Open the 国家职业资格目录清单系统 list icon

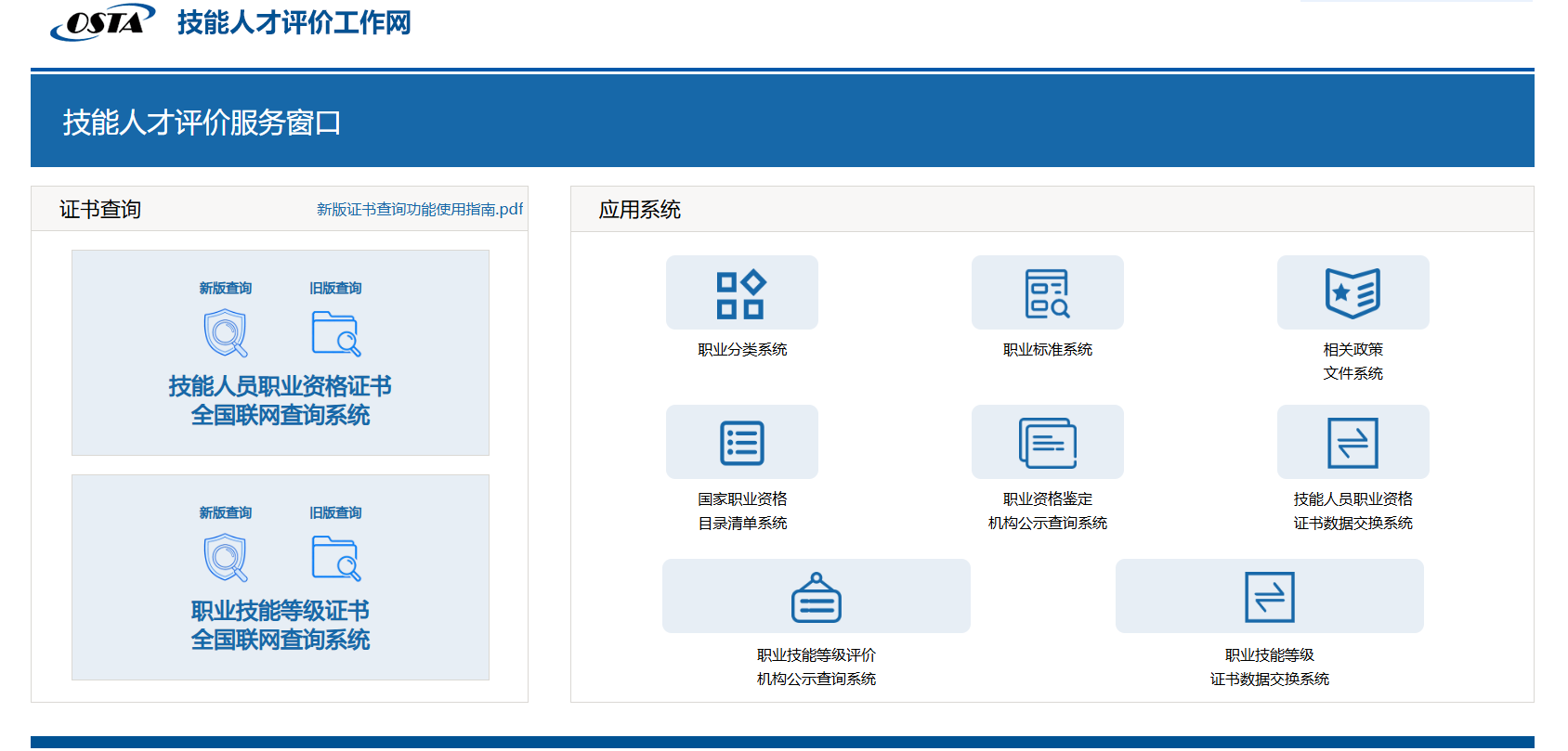741,442
